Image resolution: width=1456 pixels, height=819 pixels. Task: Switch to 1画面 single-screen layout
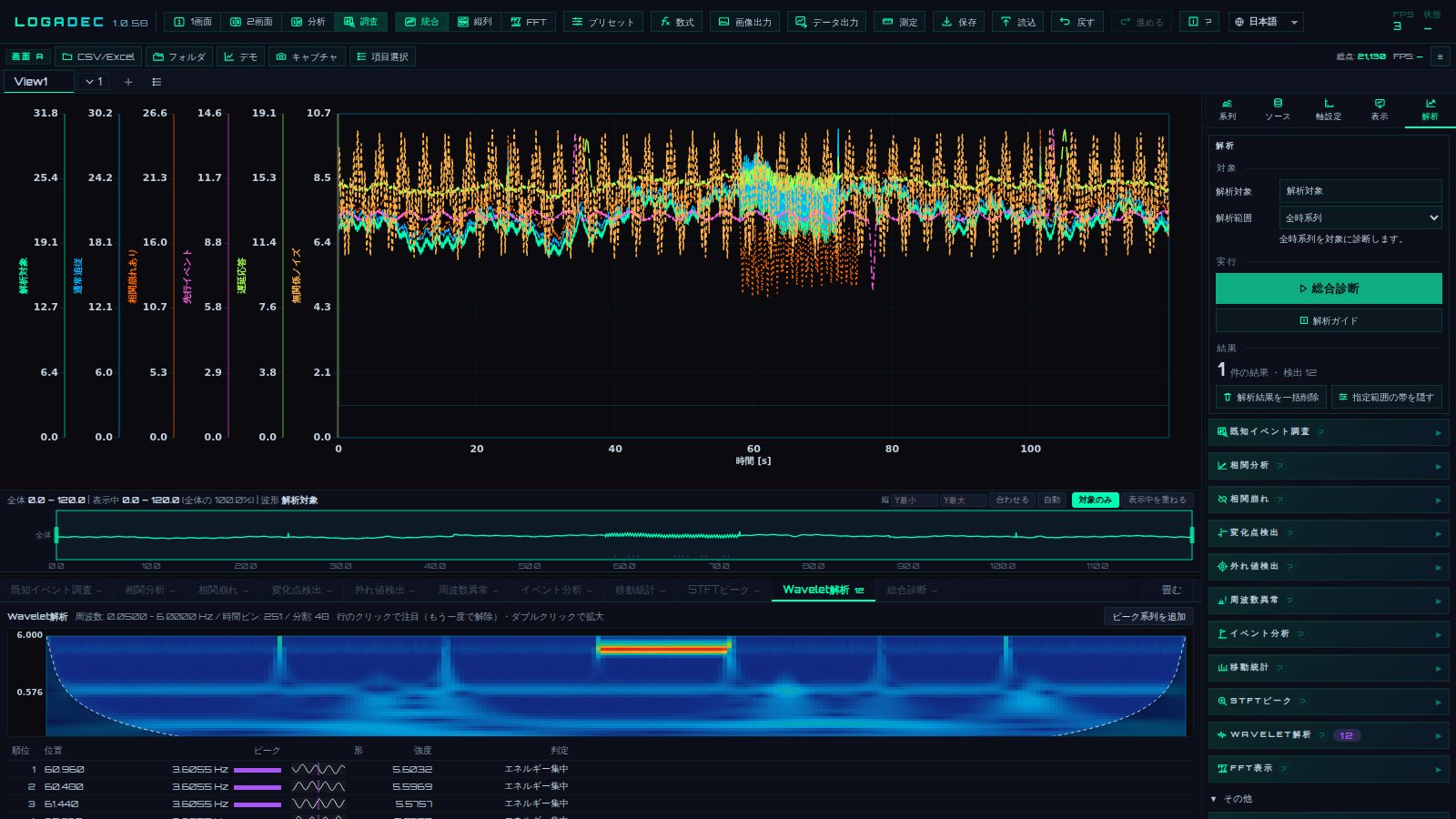[x=193, y=22]
